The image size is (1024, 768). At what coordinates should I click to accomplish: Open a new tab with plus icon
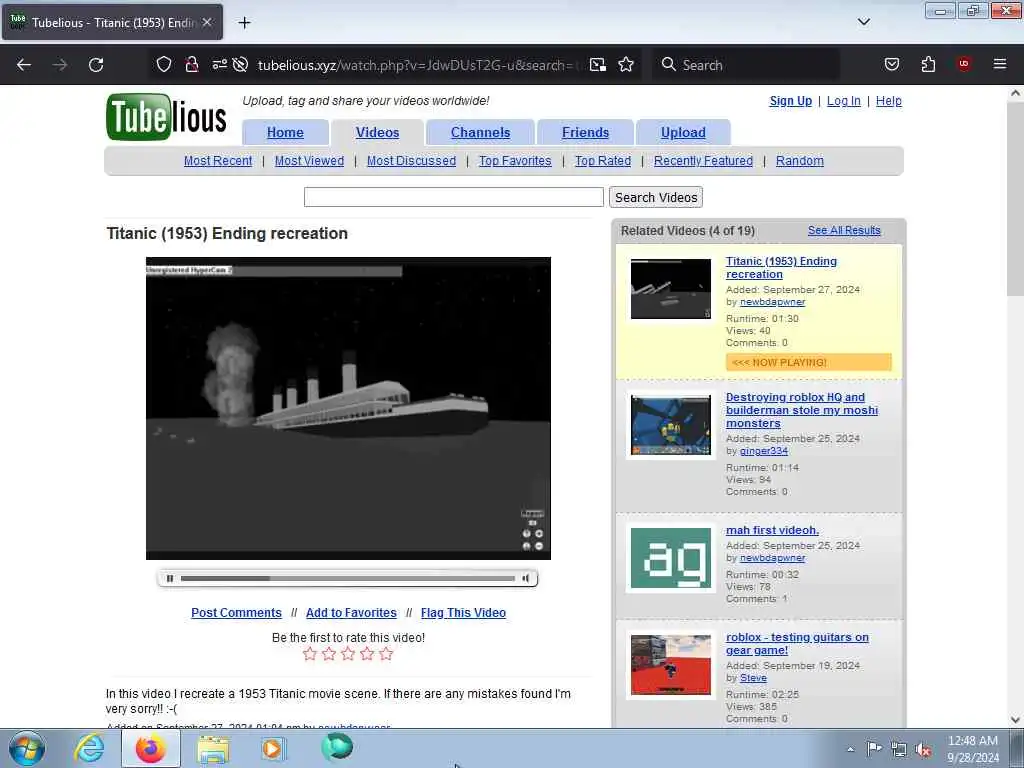pyautogui.click(x=244, y=23)
